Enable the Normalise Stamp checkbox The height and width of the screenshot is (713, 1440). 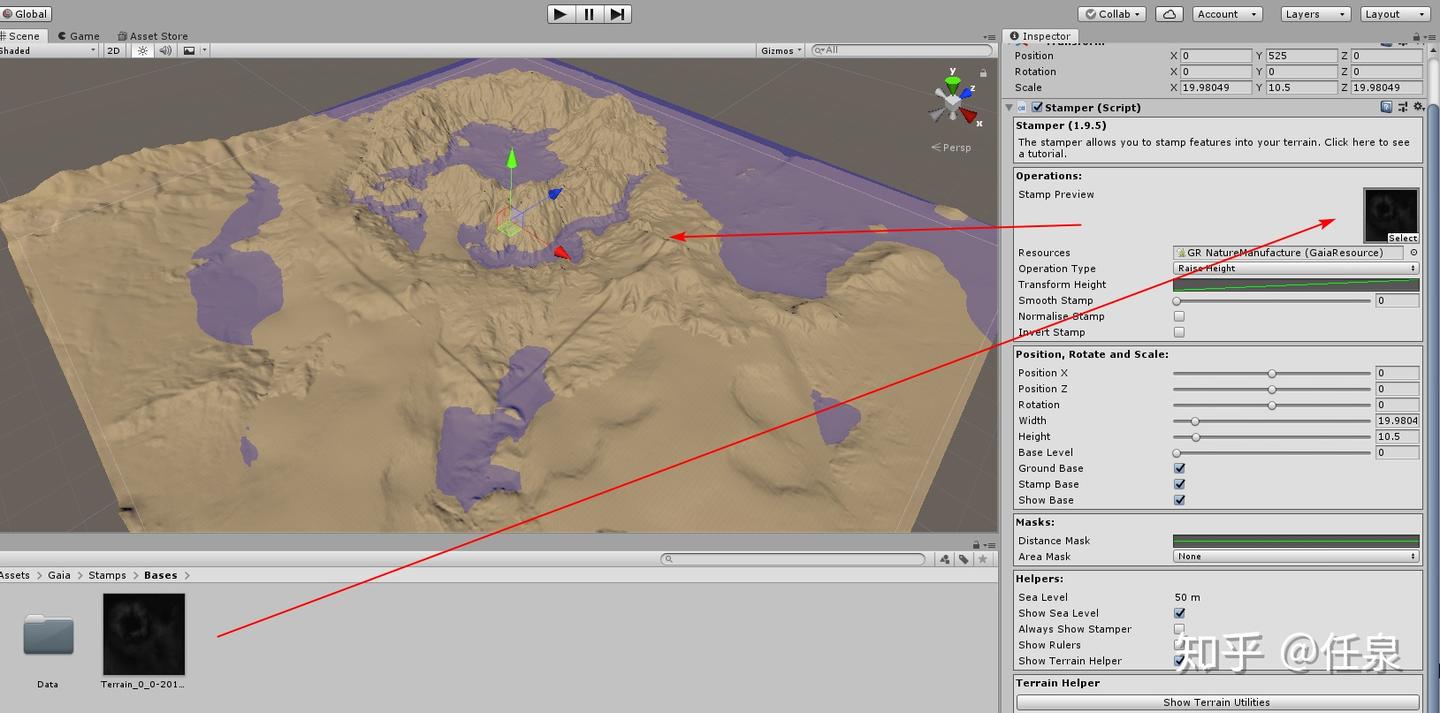click(x=1179, y=316)
